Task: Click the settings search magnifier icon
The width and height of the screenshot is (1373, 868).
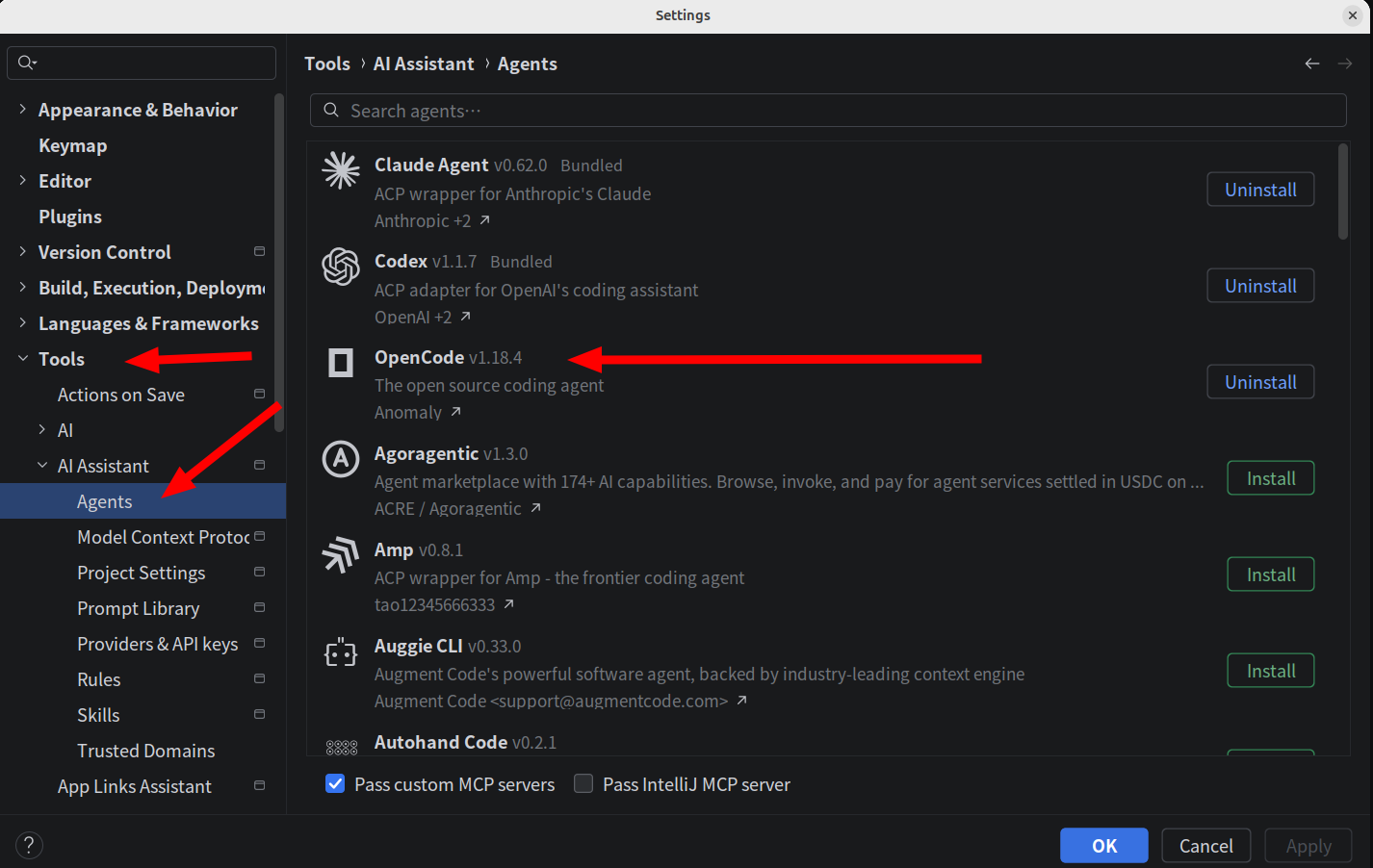Action: coord(27,63)
